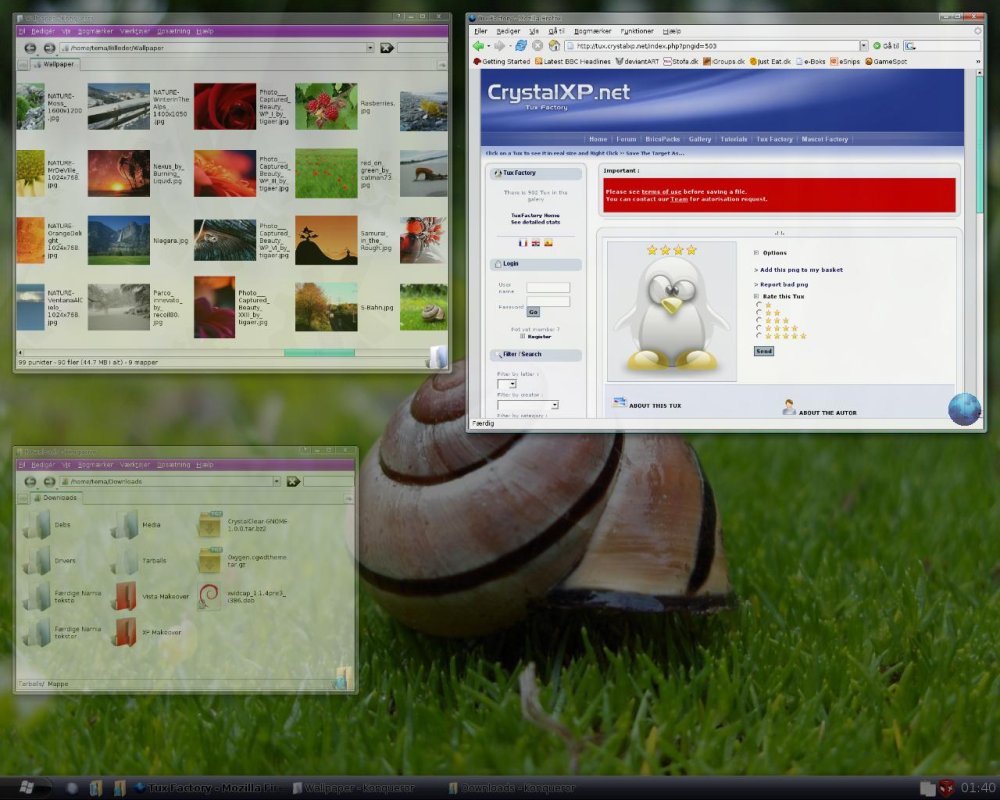Go back in the Downloads Konqueror window
1000x800 pixels.
click(30, 482)
